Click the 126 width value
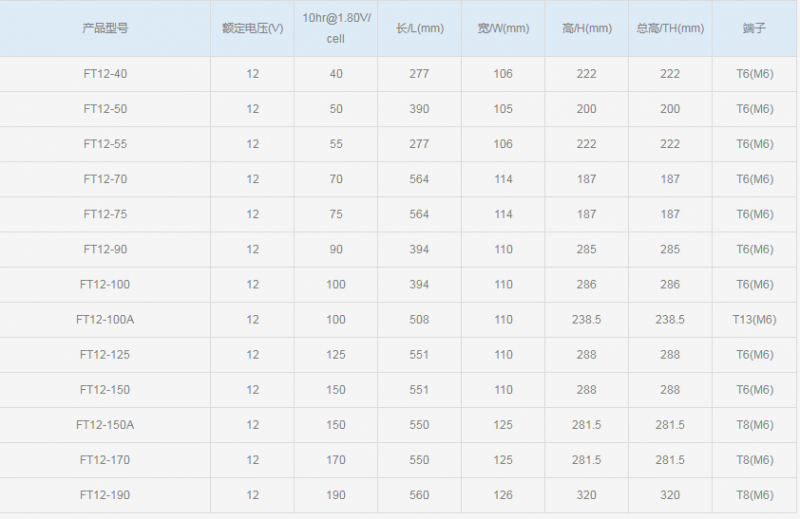800x519 pixels. tap(503, 495)
